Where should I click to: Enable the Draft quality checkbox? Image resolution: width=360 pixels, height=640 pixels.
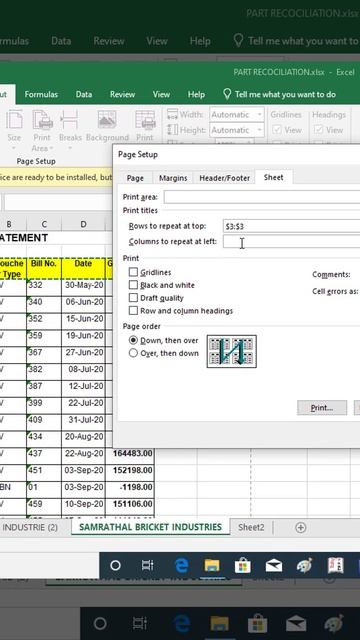coord(133,298)
